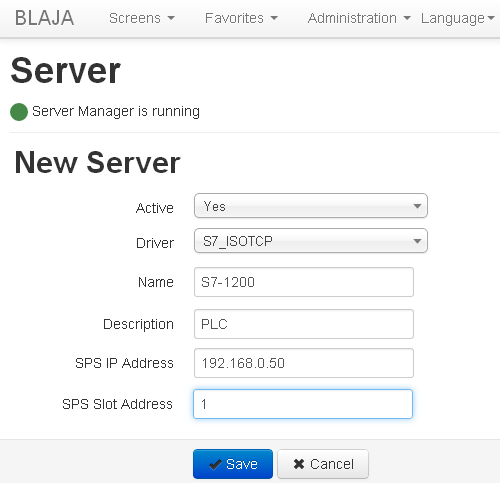This screenshot has height=483, width=500.
Task: Cancel the new server form
Action: pyautogui.click(x=323, y=464)
